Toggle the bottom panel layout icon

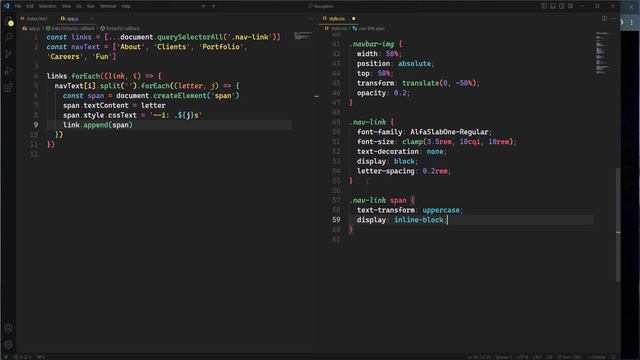click(x=553, y=6)
